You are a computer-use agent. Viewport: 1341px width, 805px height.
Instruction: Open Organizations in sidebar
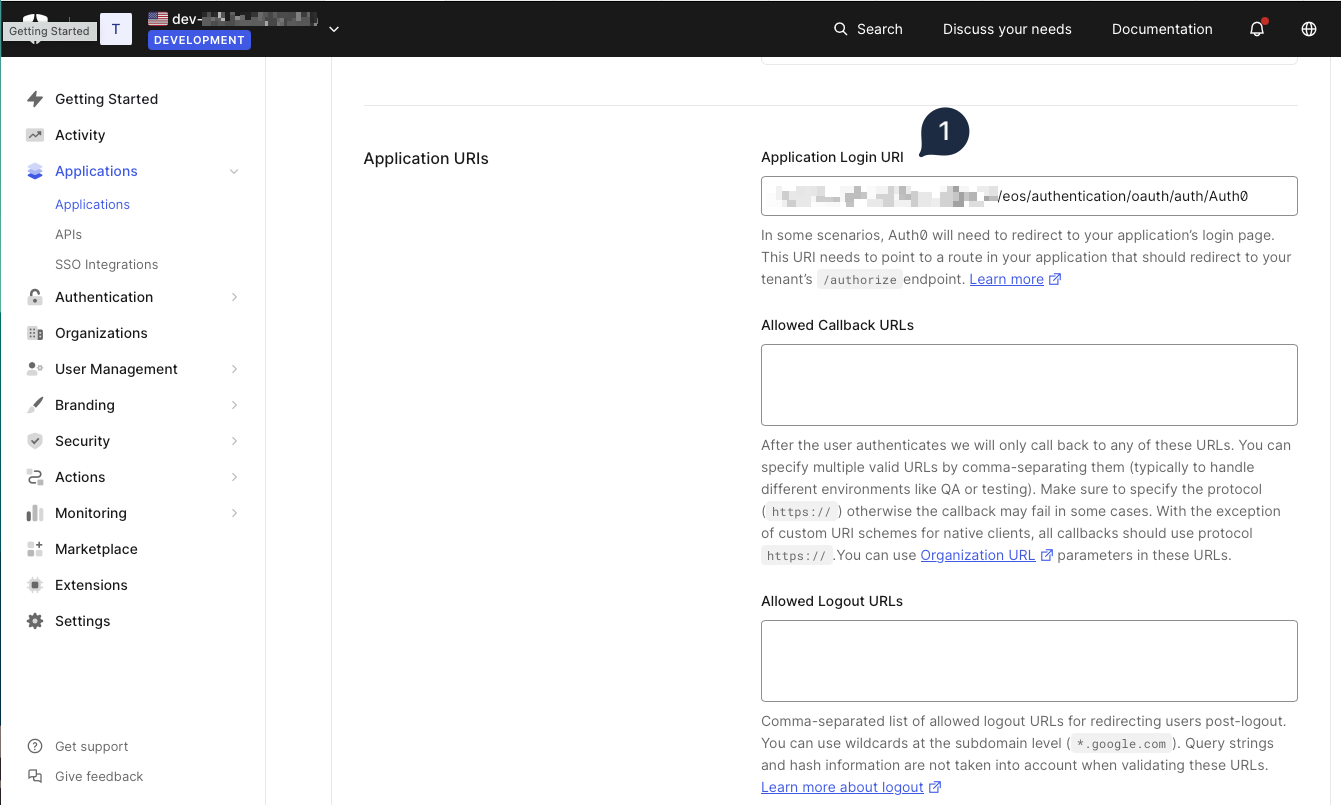coord(101,333)
